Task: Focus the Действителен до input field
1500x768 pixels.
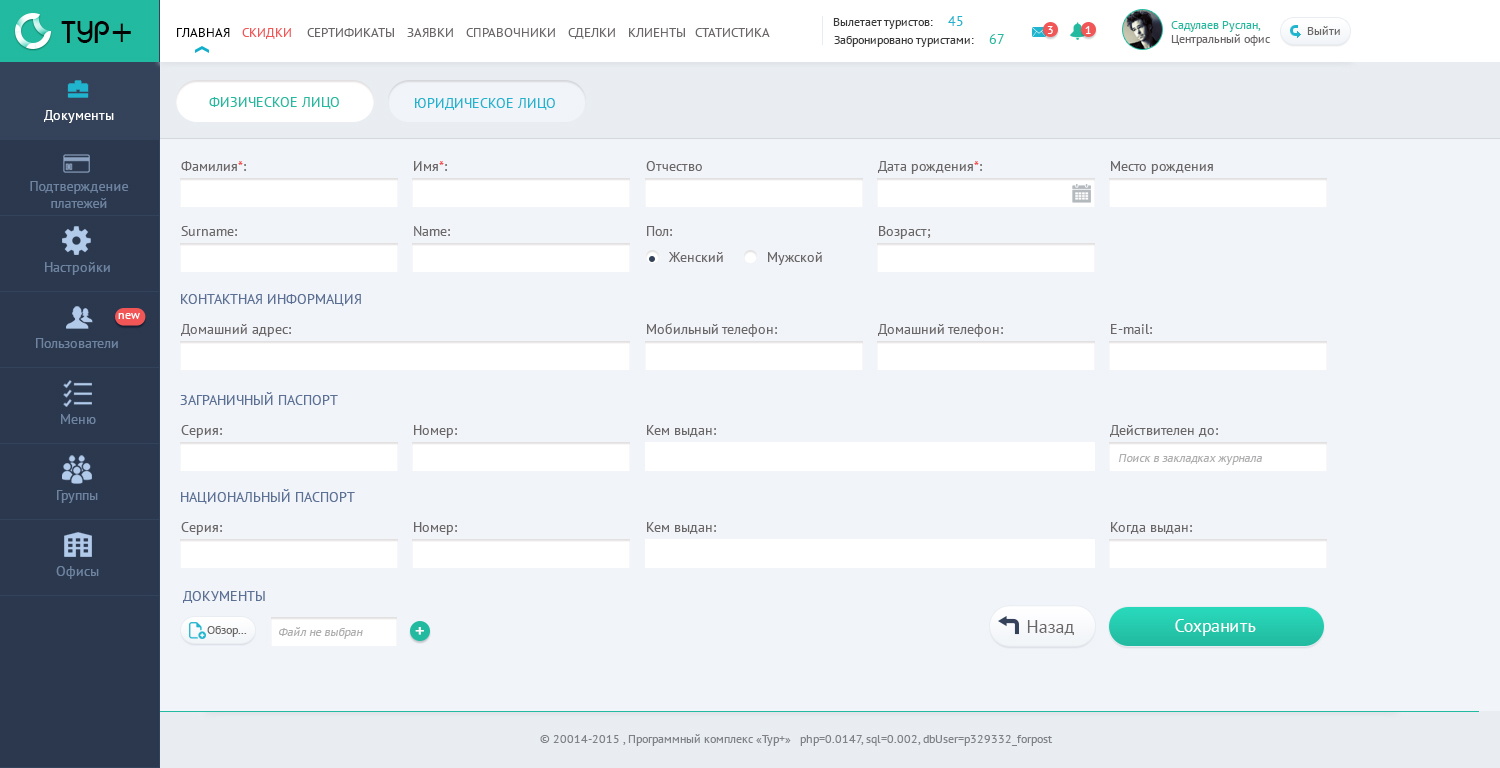Action: point(1218,457)
